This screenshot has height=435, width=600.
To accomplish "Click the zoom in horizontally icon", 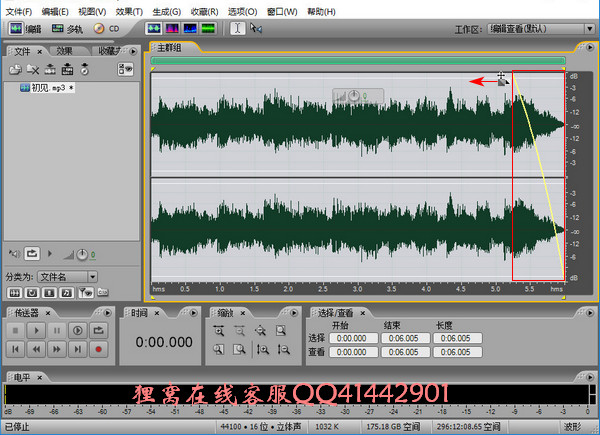I will (218, 331).
